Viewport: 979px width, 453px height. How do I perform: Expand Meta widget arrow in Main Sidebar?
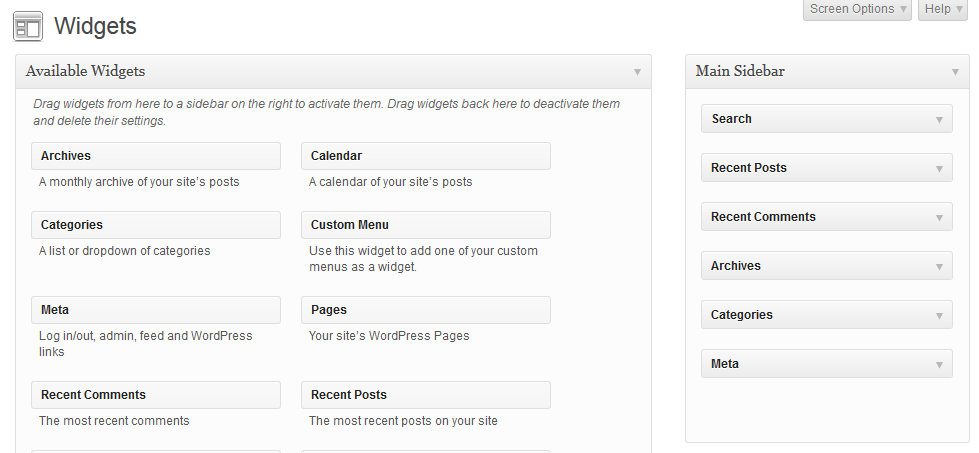pos(939,365)
